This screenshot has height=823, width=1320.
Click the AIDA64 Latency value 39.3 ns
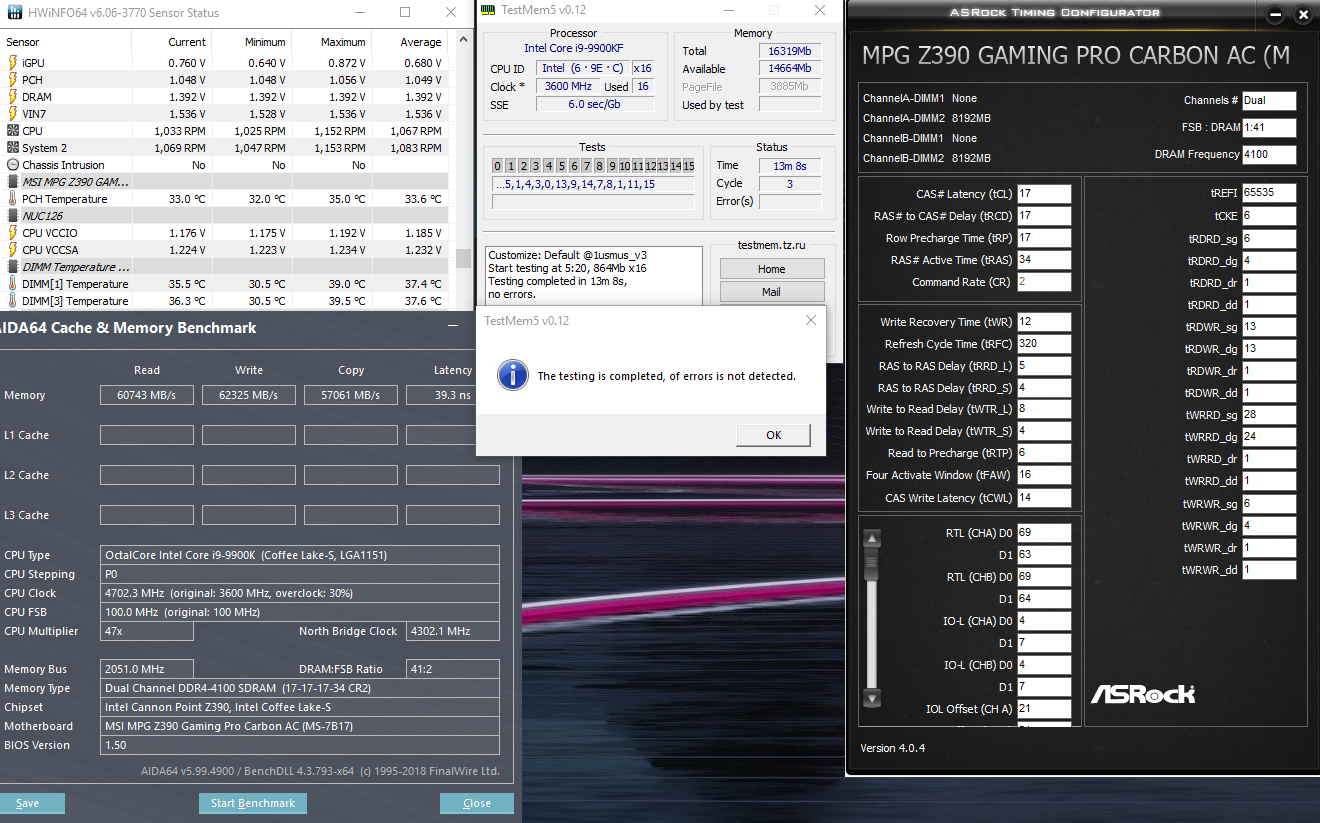click(x=453, y=395)
